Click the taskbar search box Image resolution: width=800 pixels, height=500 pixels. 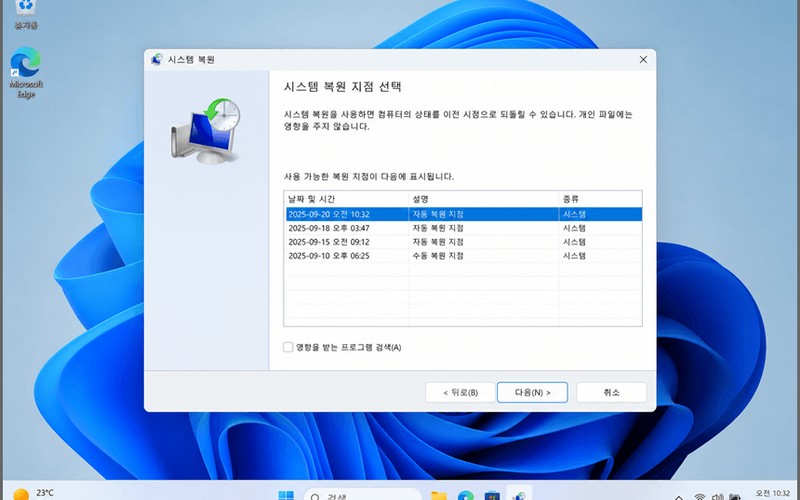click(x=363, y=496)
